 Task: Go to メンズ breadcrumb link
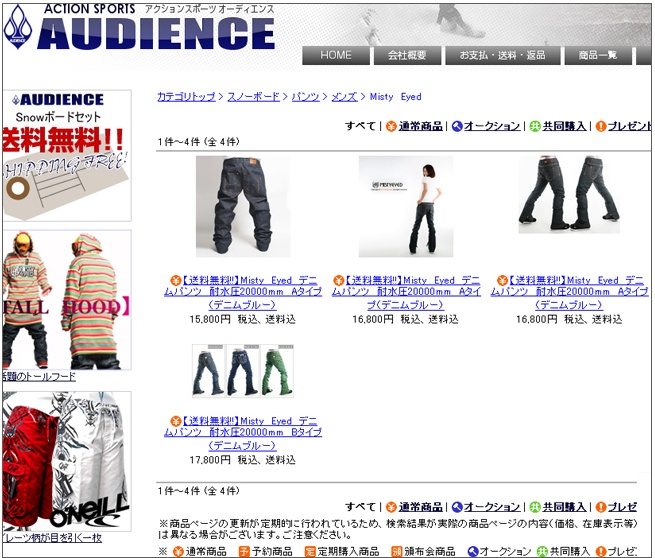[344, 97]
